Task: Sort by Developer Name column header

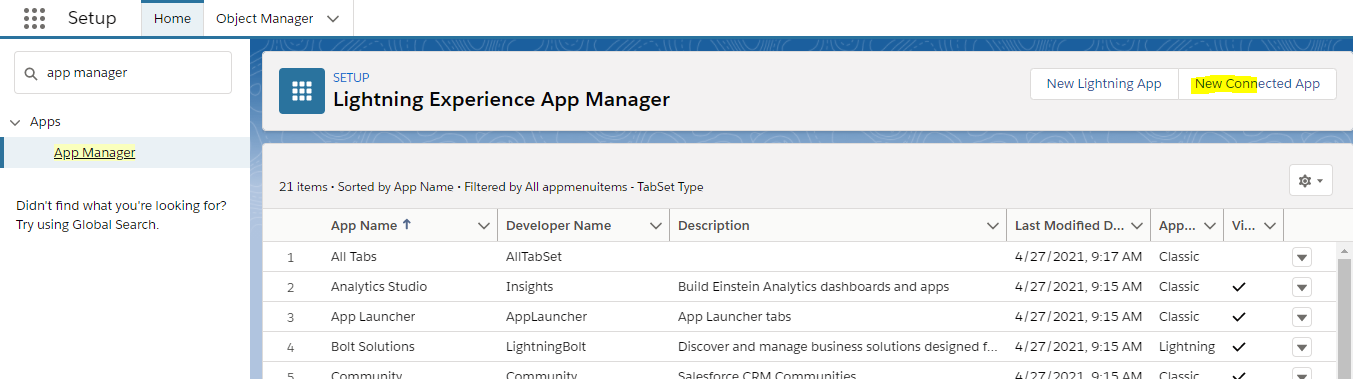Action: tap(558, 226)
